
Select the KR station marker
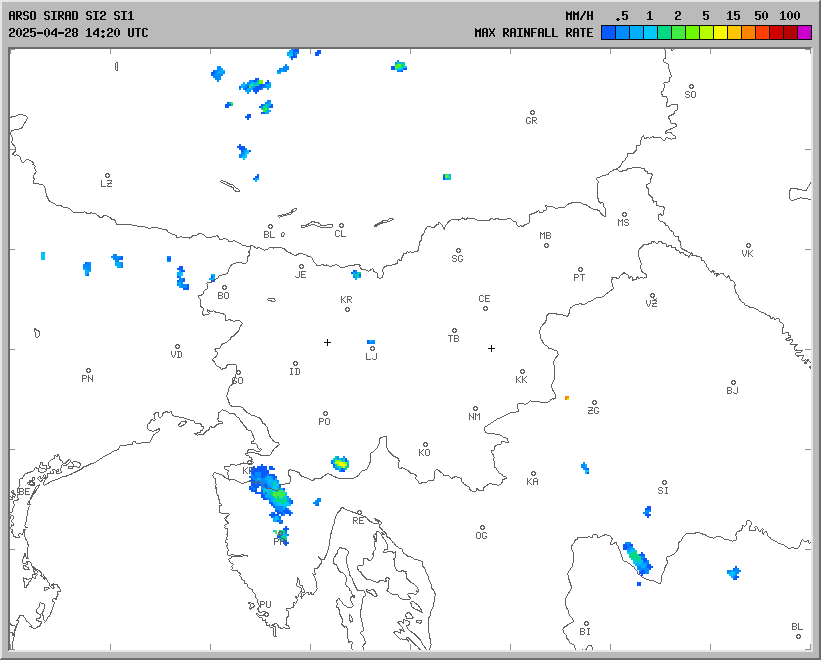tap(347, 309)
